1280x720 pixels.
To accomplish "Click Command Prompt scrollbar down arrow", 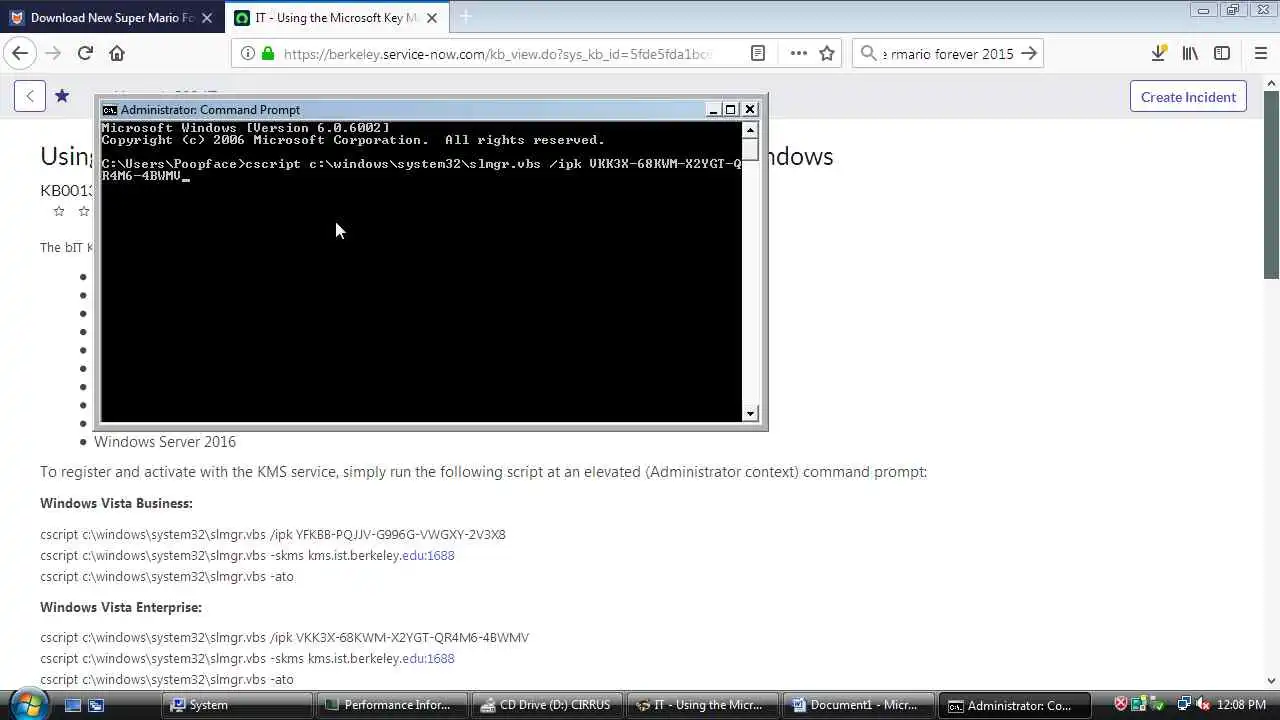I will coord(750,413).
